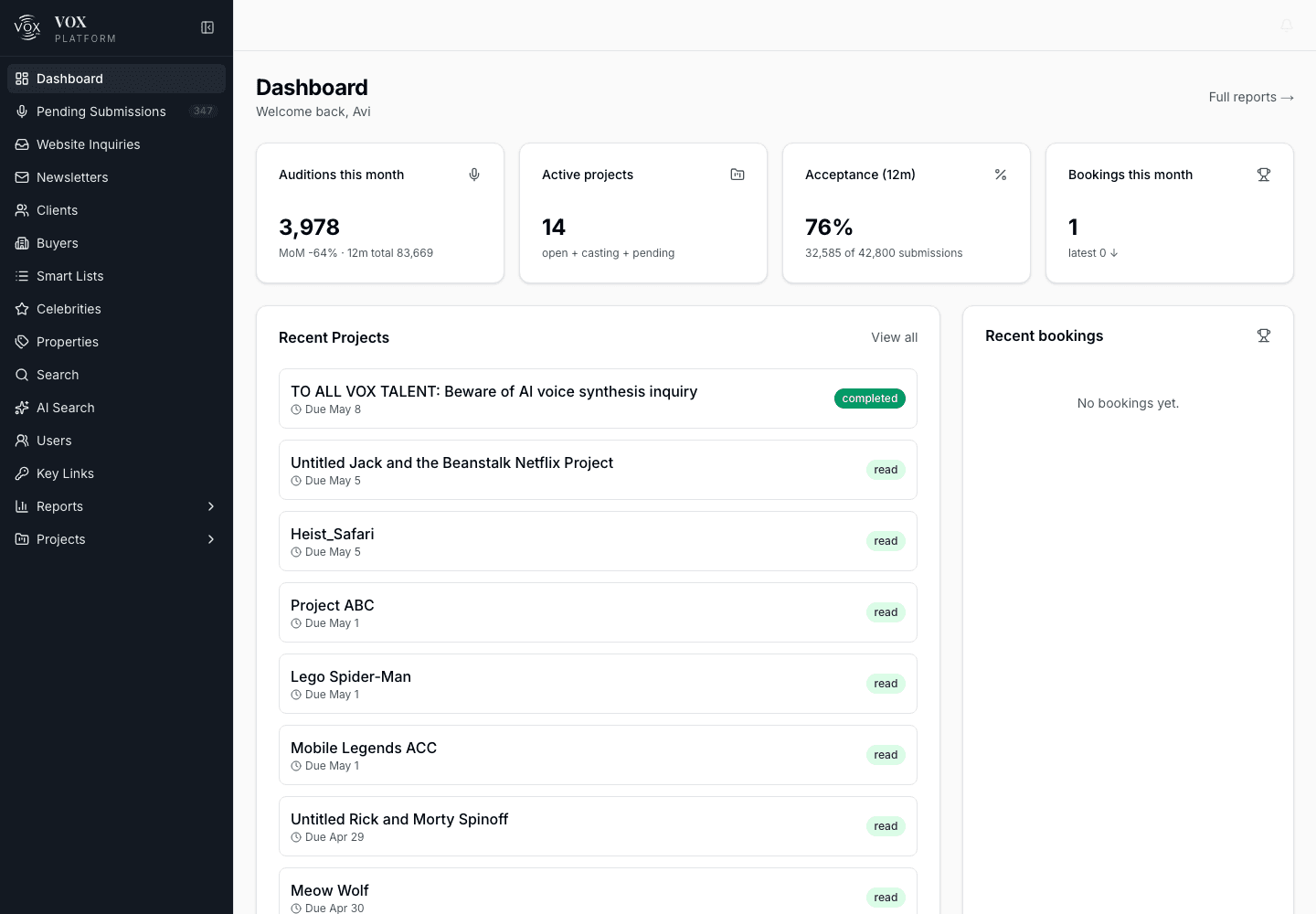The width and height of the screenshot is (1316, 914).
Task: Go to Website Inquiries
Action: pos(116,144)
